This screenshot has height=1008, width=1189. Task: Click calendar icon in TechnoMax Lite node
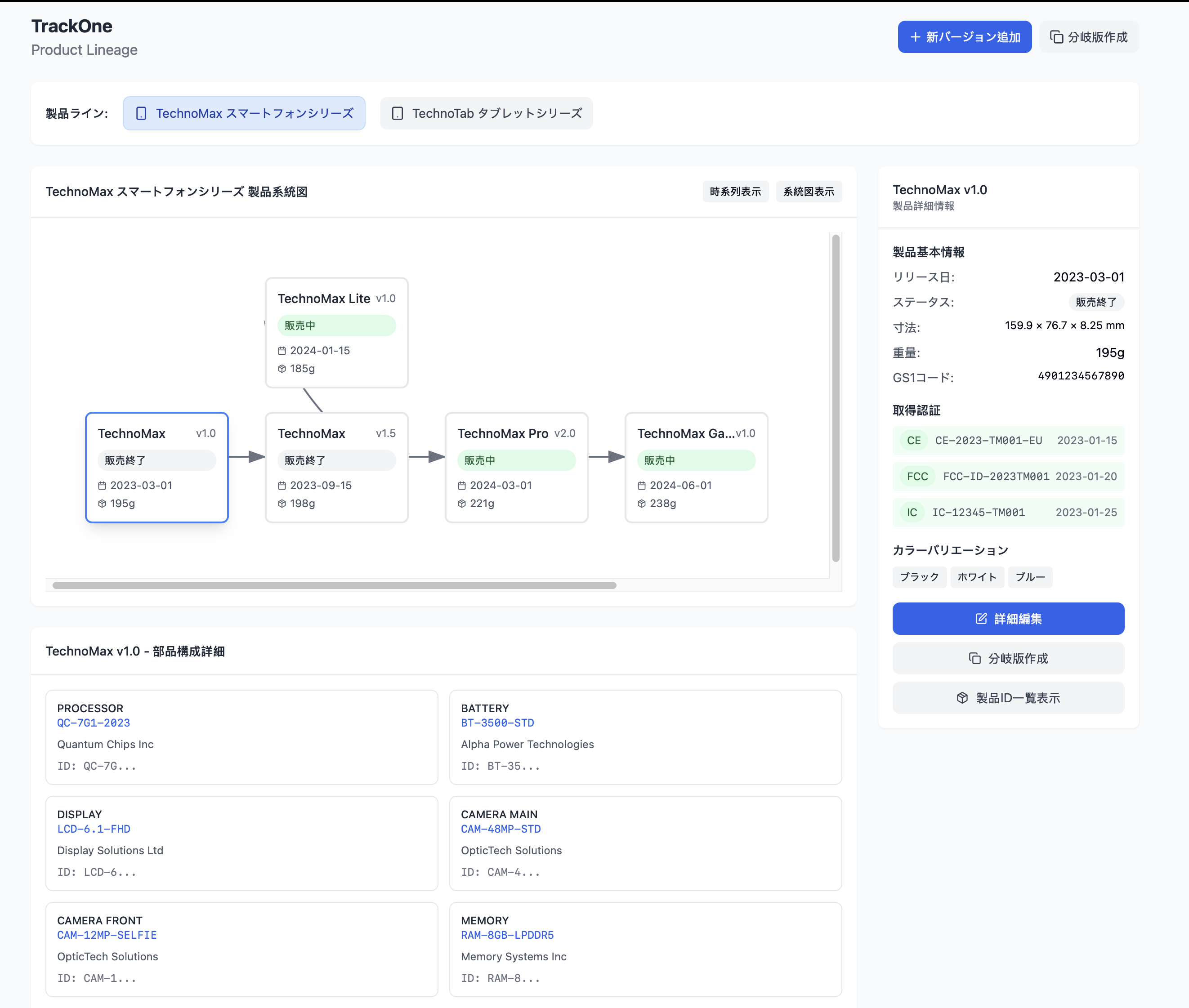282,351
